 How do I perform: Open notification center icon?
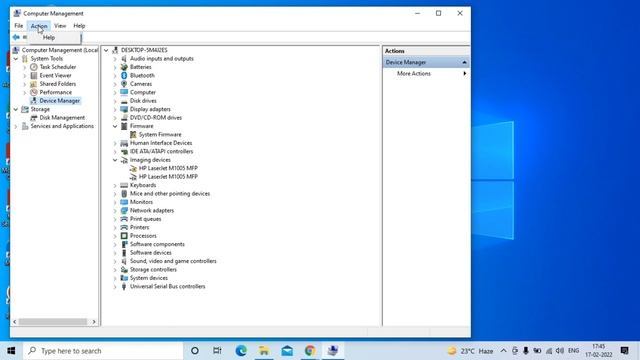[624, 351]
